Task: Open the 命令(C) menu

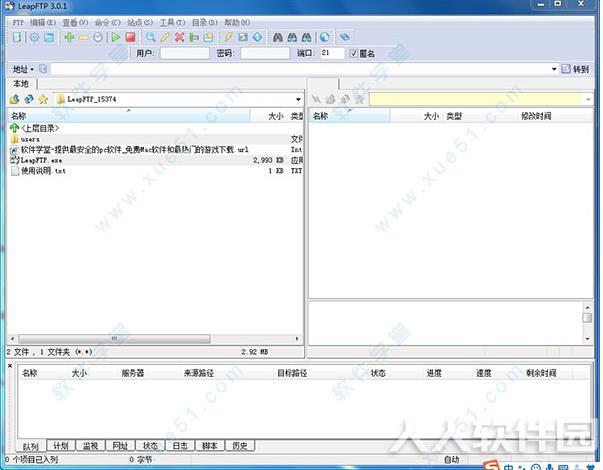Action: [x=107, y=22]
